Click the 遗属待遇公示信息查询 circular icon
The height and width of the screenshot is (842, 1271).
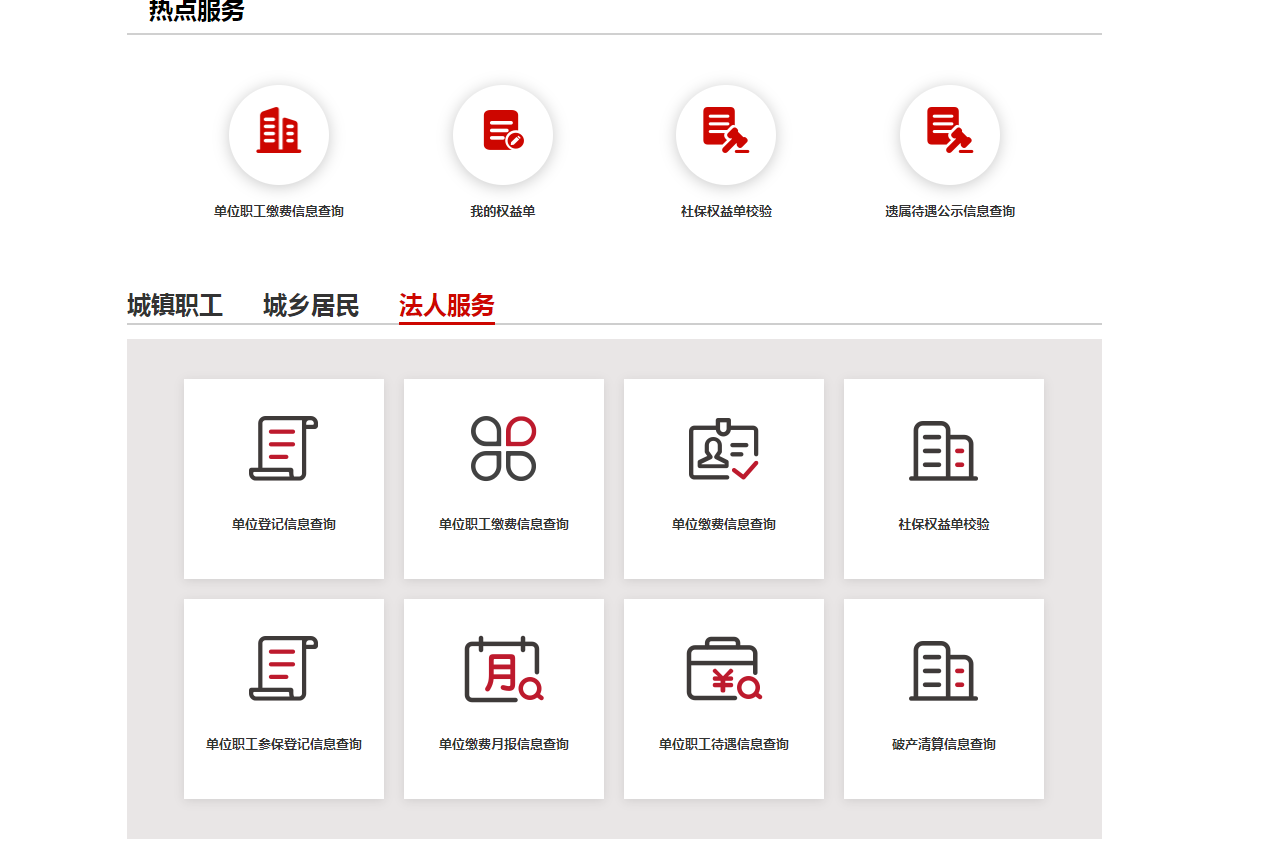coord(949,134)
